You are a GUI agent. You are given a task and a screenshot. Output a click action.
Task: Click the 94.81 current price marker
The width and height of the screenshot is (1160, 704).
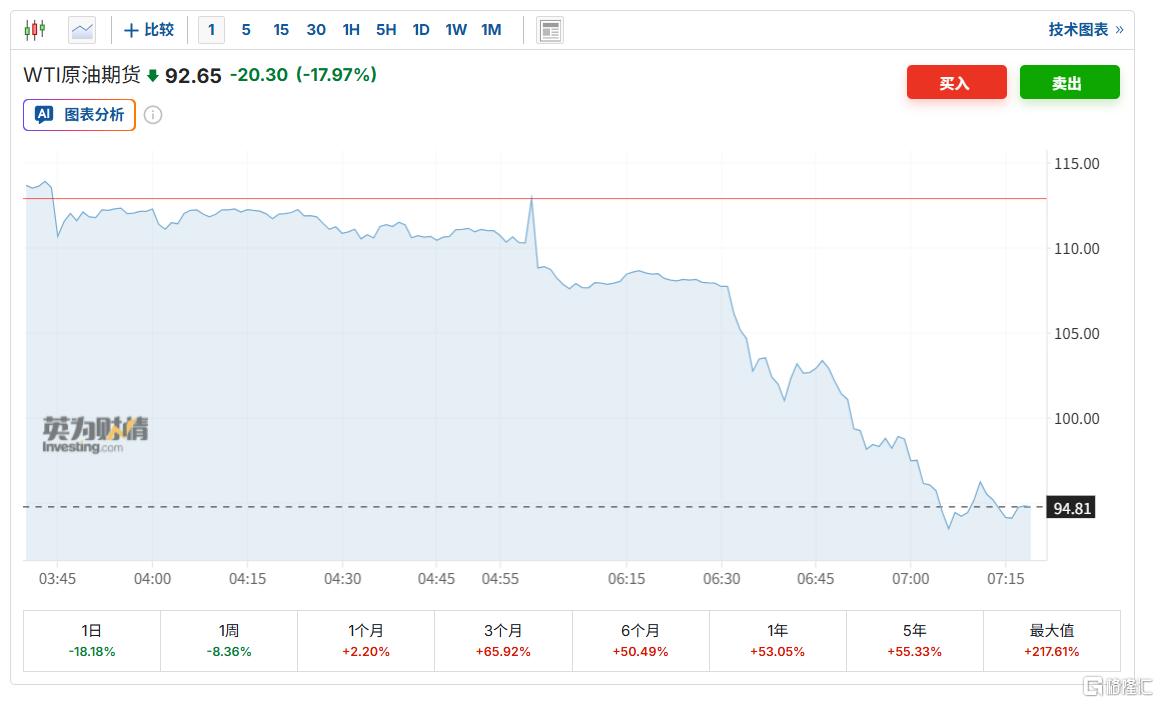tap(1071, 508)
